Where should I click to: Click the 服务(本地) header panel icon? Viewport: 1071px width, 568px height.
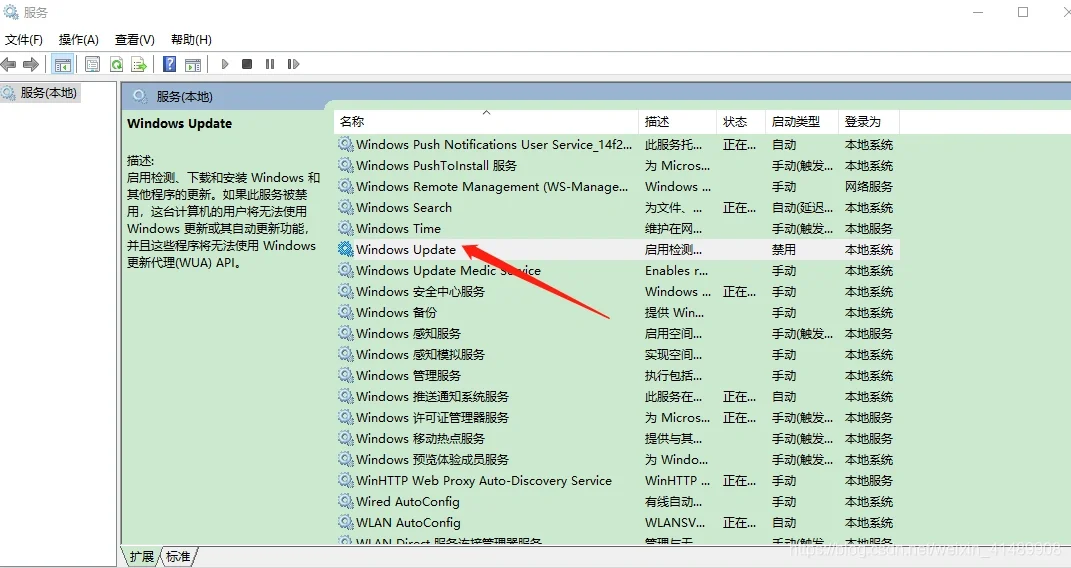tap(140, 96)
